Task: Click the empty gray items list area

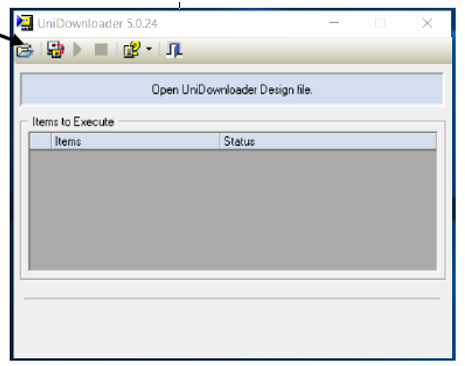Action: (233, 210)
